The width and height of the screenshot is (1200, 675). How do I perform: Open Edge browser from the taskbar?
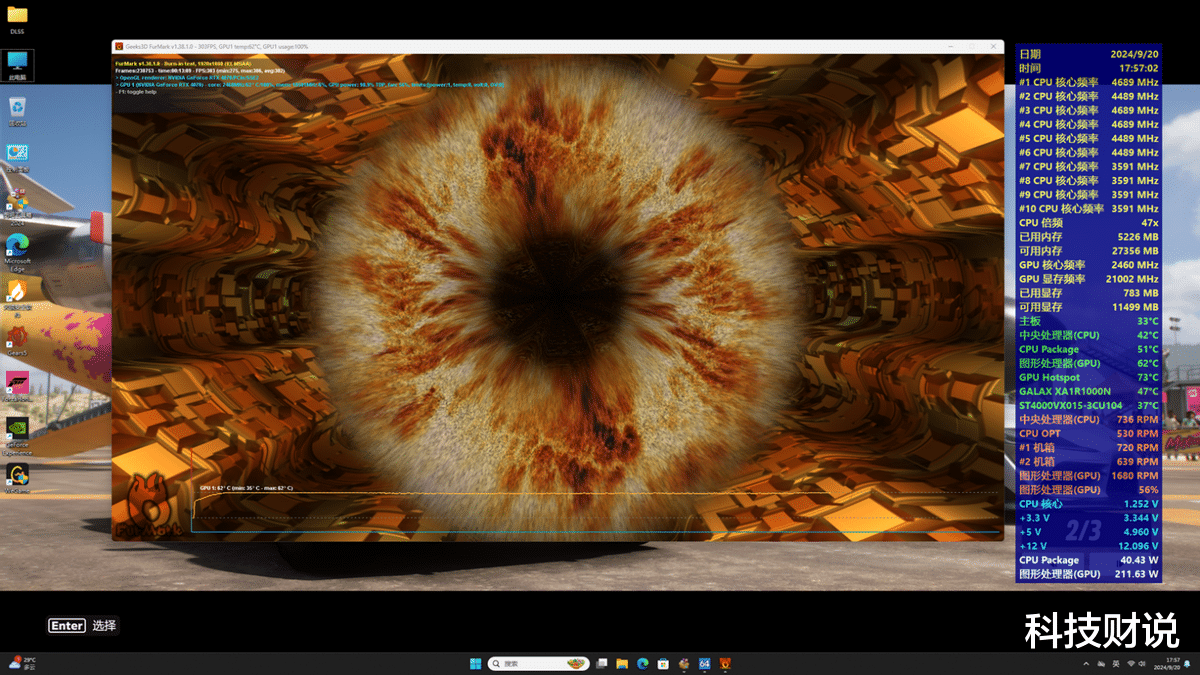click(643, 663)
